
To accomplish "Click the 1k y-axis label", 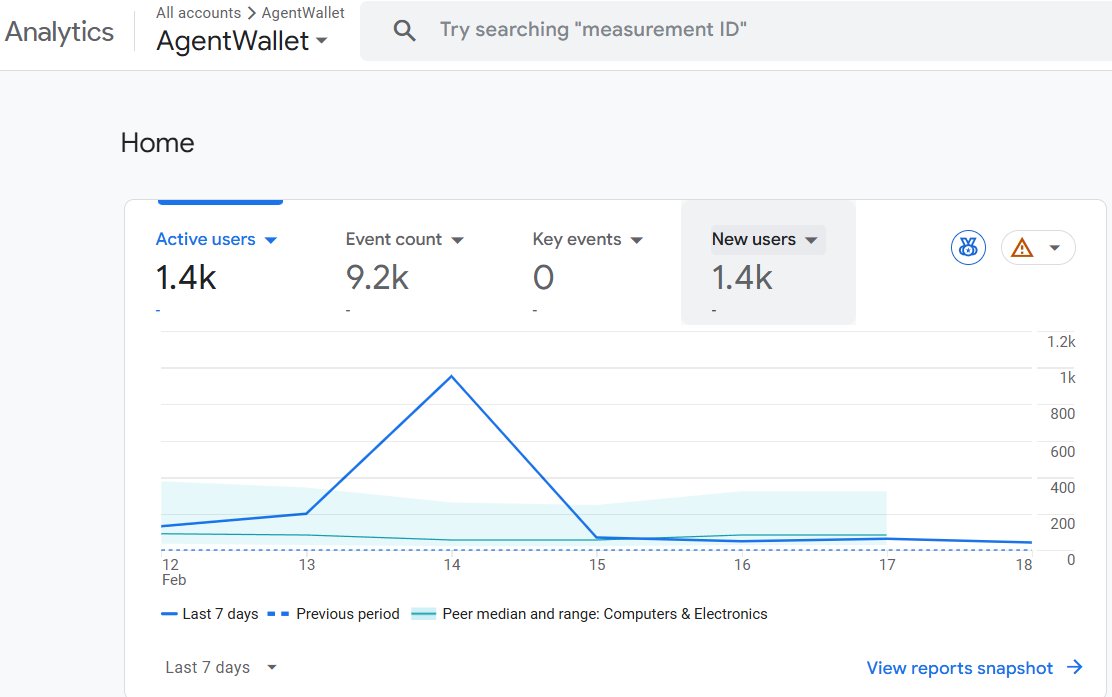I will coord(1067,378).
